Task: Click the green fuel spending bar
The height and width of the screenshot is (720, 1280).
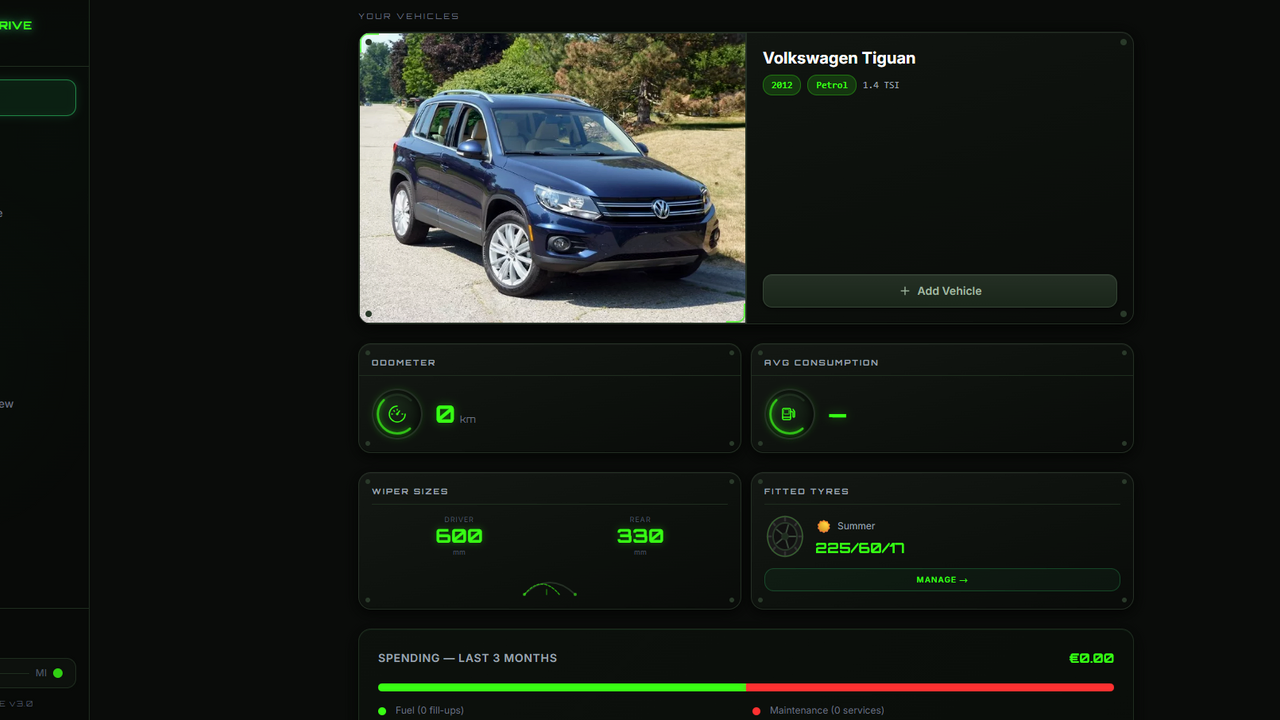Action: [562, 688]
